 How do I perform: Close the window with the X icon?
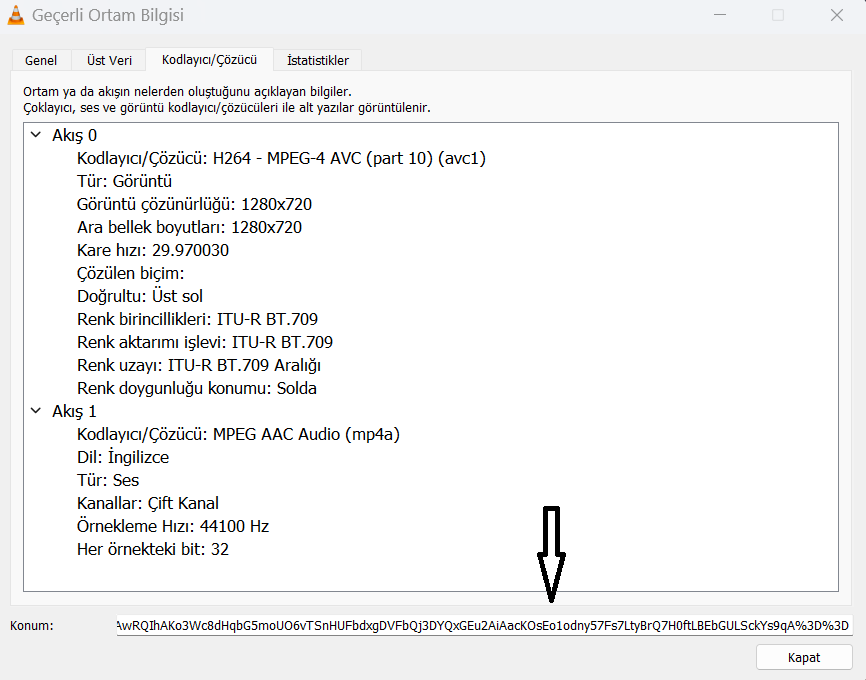pos(836,16)
